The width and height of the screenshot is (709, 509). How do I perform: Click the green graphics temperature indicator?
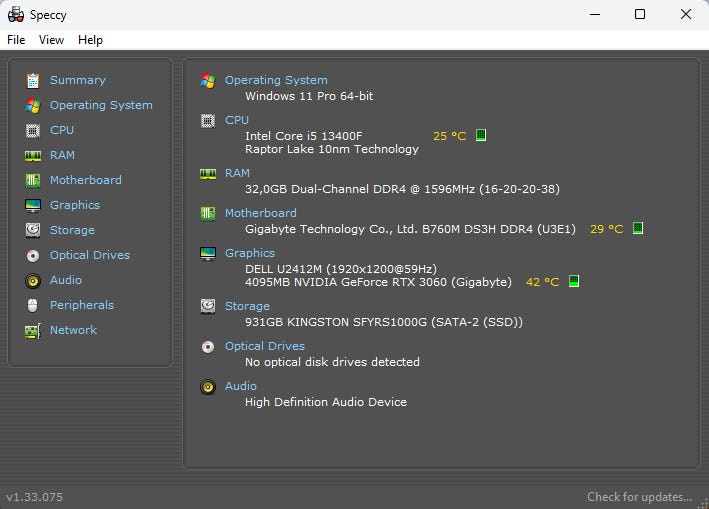tap(574, 282)
